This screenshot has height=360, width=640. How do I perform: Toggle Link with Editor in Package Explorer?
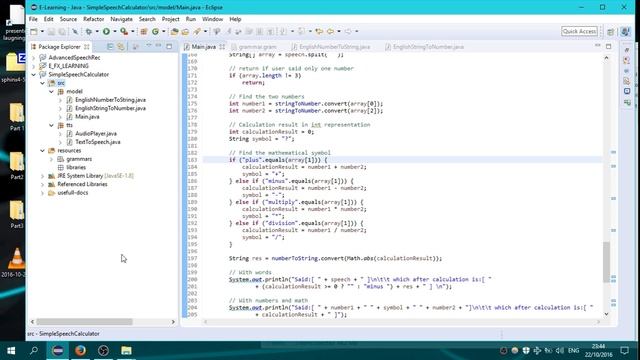click(x=121, y=47)
